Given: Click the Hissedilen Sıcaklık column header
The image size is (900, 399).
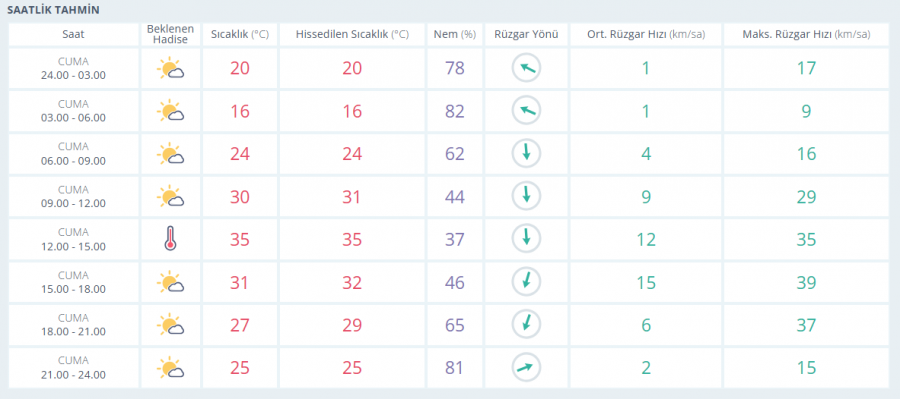Looking at the screenshot, I should [x=352, y=34].
